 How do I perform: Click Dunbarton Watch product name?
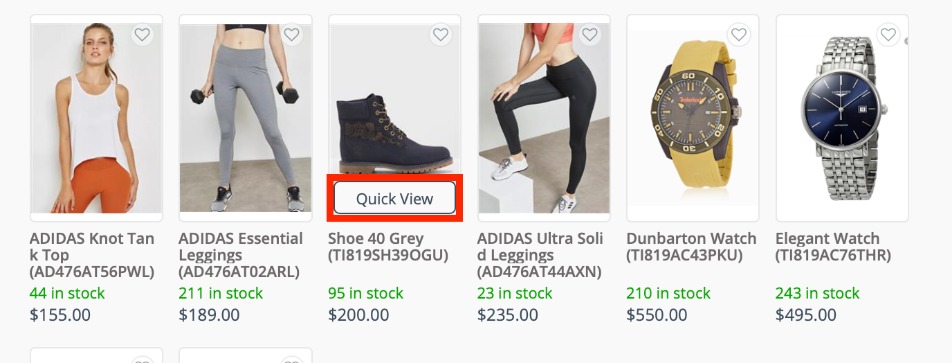[x=692, y=246]
